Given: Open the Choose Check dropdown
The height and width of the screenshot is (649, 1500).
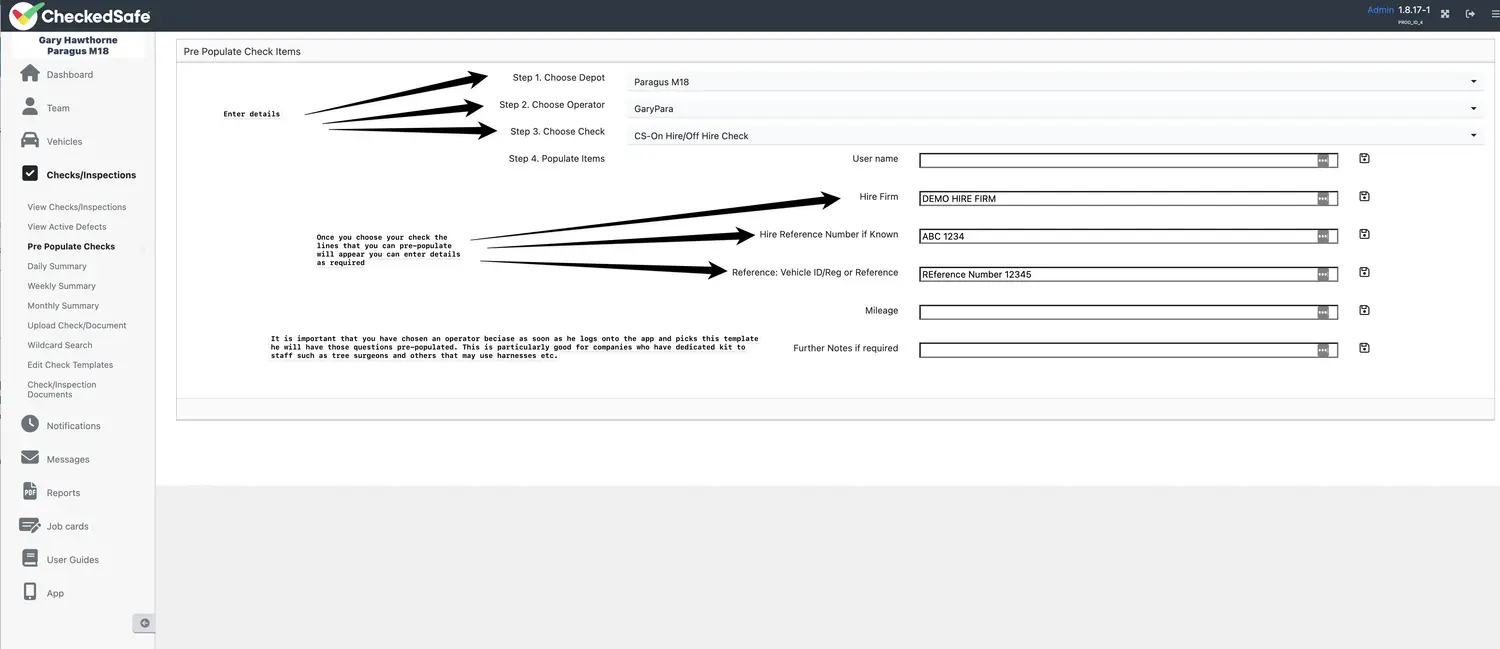Looking at the screenshot, I should pyautogui.click(x=1054, y=136).
